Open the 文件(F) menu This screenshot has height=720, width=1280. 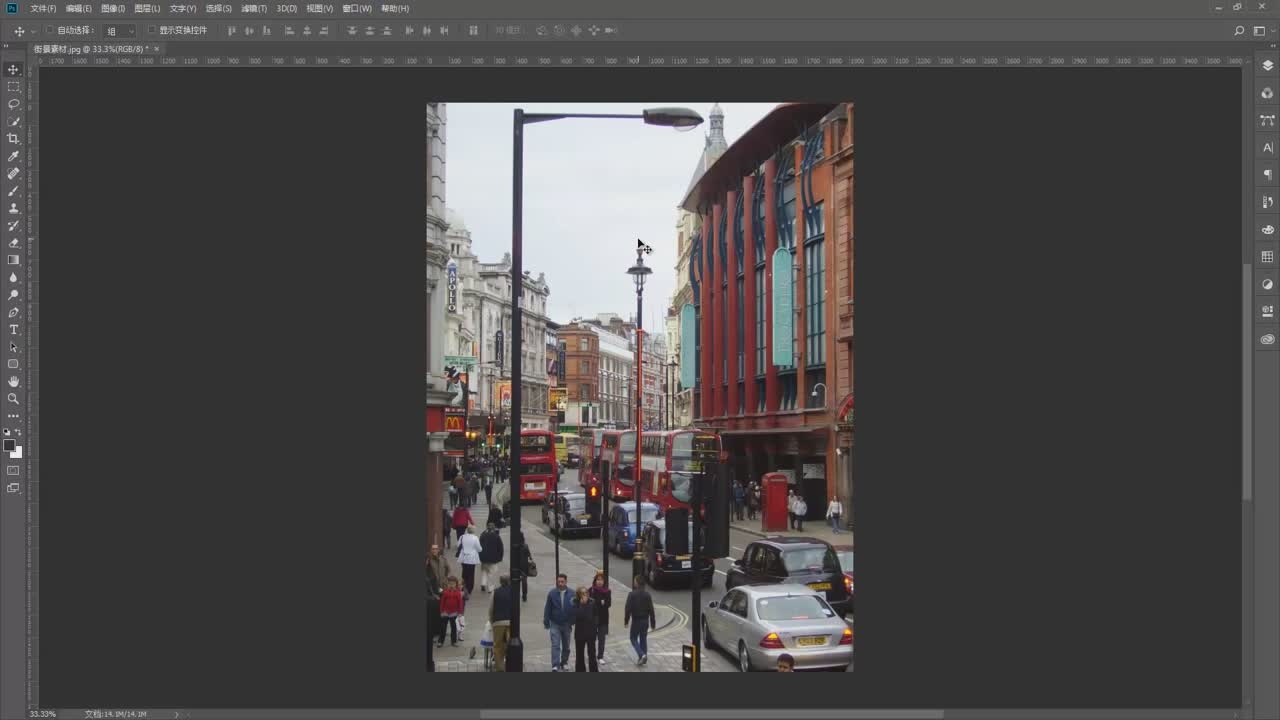pyautogui.click(x=43, y=8)
